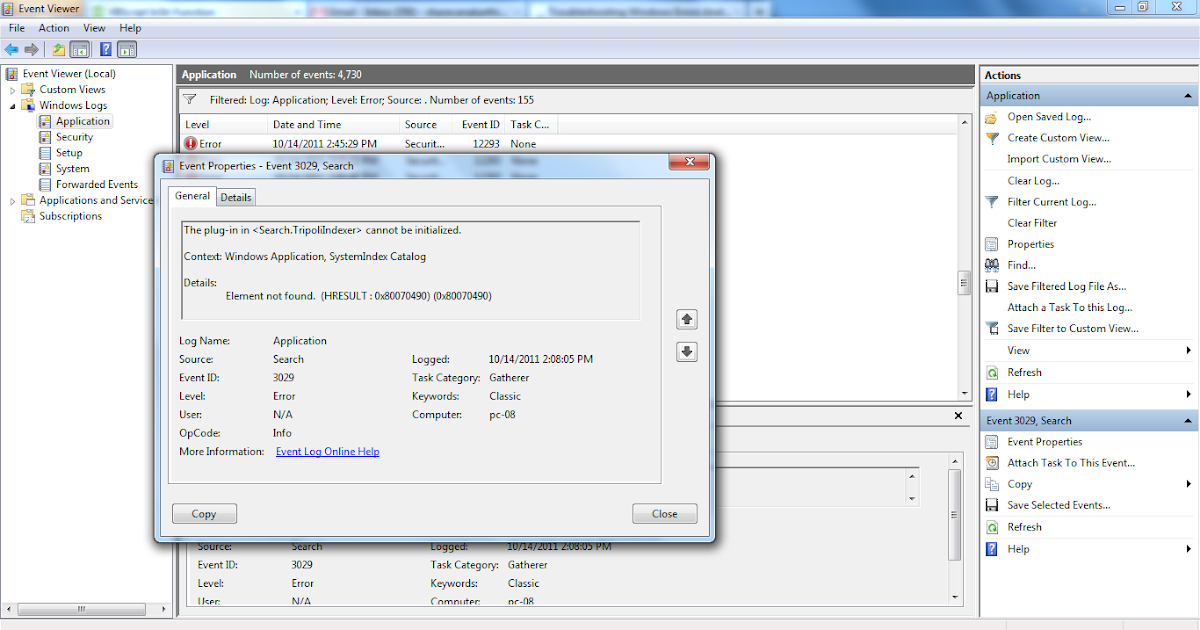Screen dimensions: 1200x630
Task: Expand Applications and Services Logs
Action: [13, 199]
